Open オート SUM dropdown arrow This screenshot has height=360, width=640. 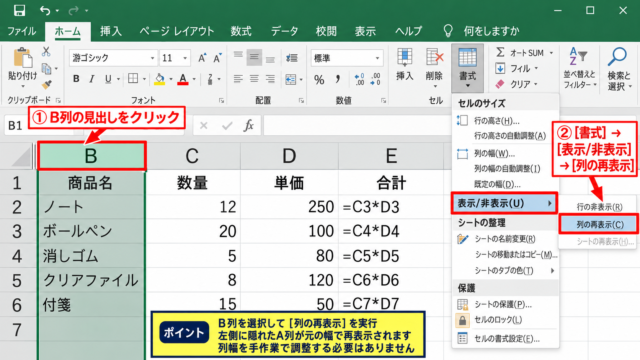551,53
